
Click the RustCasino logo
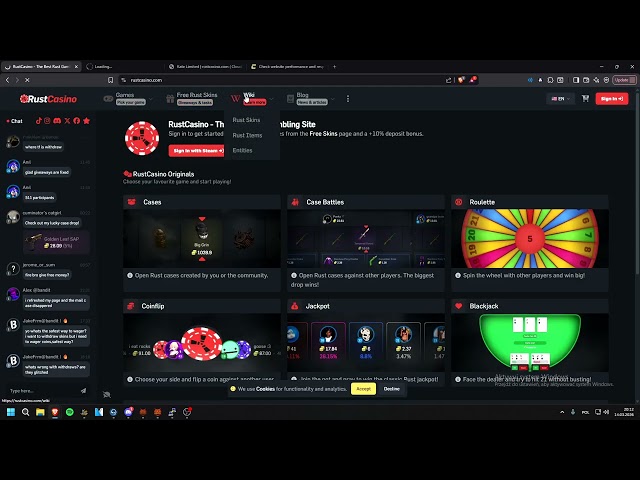click(48, 99)
